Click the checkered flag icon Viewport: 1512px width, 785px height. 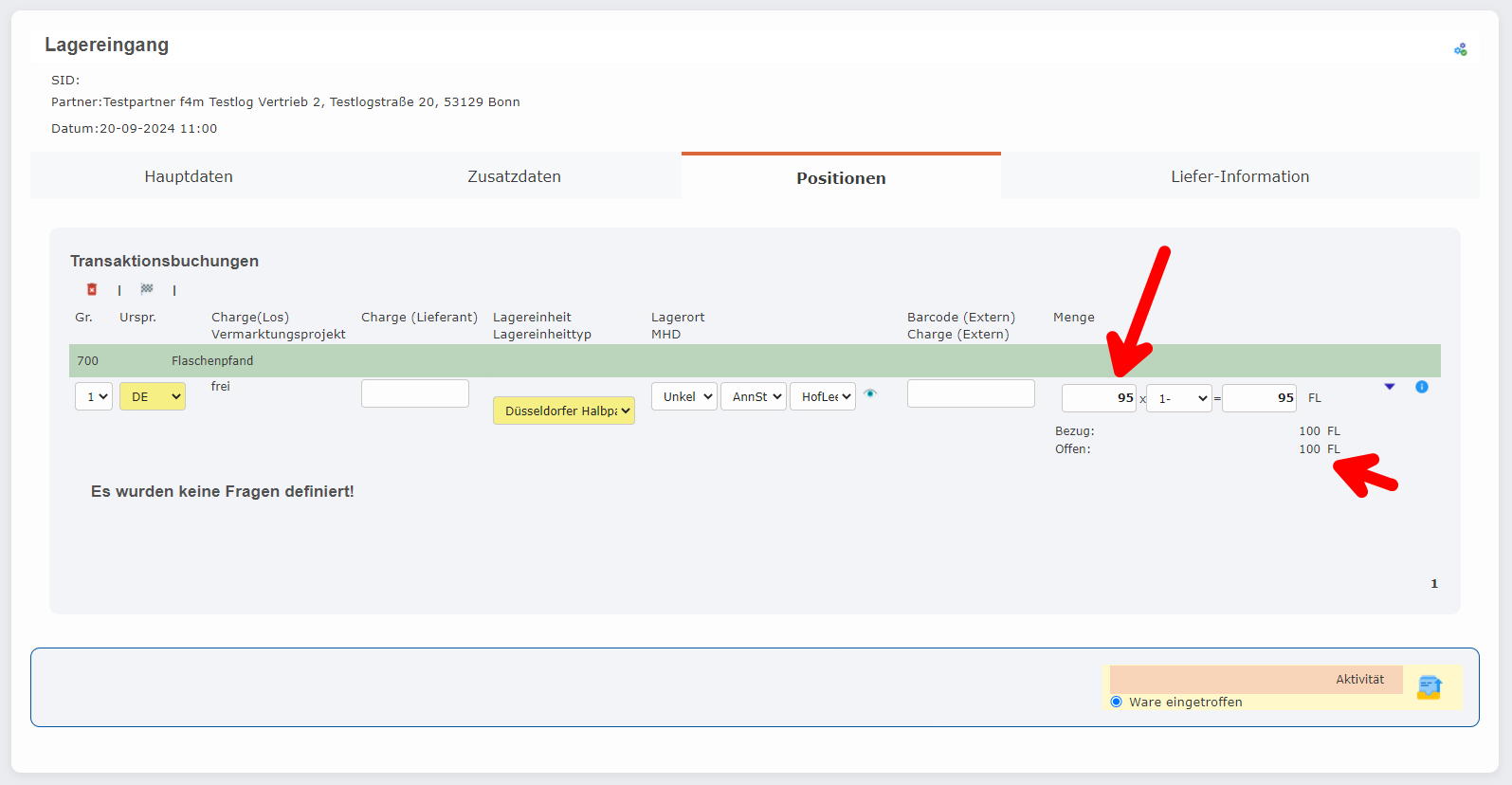(147, 289)
